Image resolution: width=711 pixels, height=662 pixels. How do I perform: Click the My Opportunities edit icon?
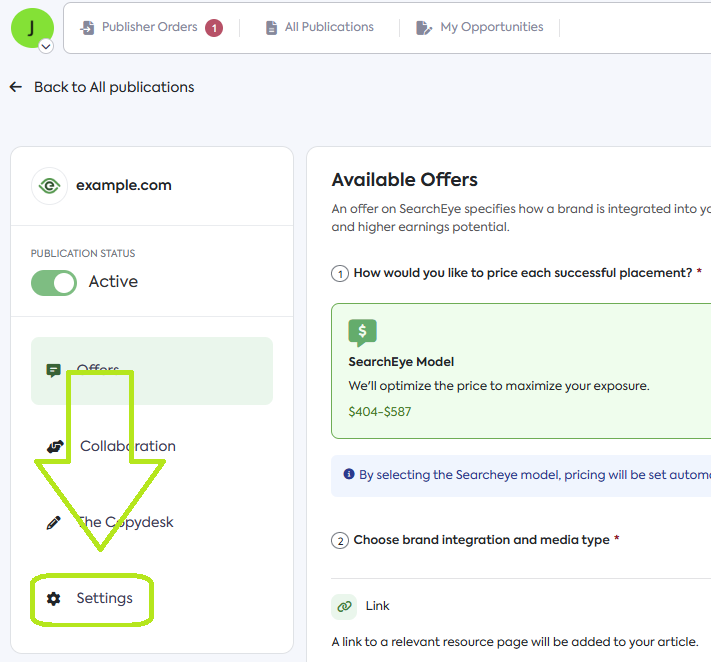click(x=424, y=28)
